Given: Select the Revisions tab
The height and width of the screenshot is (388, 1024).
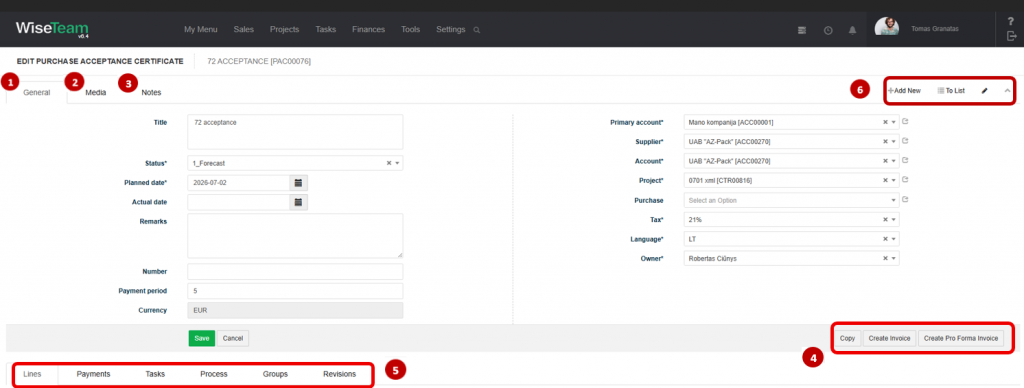Looking at the screenshot, I should click(x=340, y=374).
